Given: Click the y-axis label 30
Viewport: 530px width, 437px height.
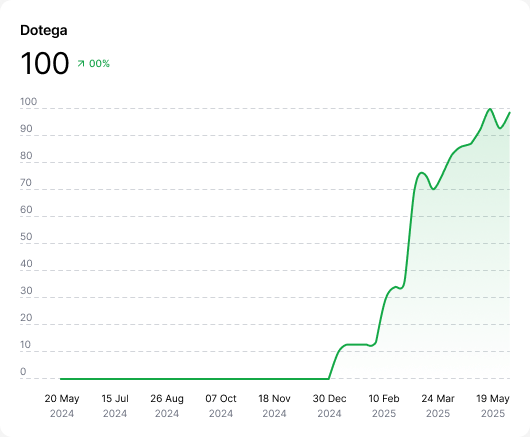Looking at the screenshot, I should pos(26,291).
